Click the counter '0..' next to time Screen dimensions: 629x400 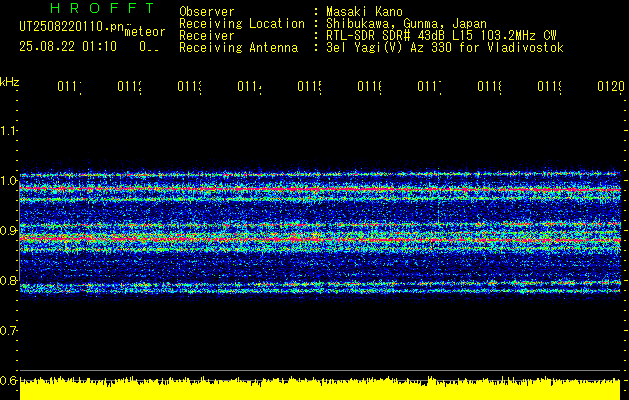[149, 47]
